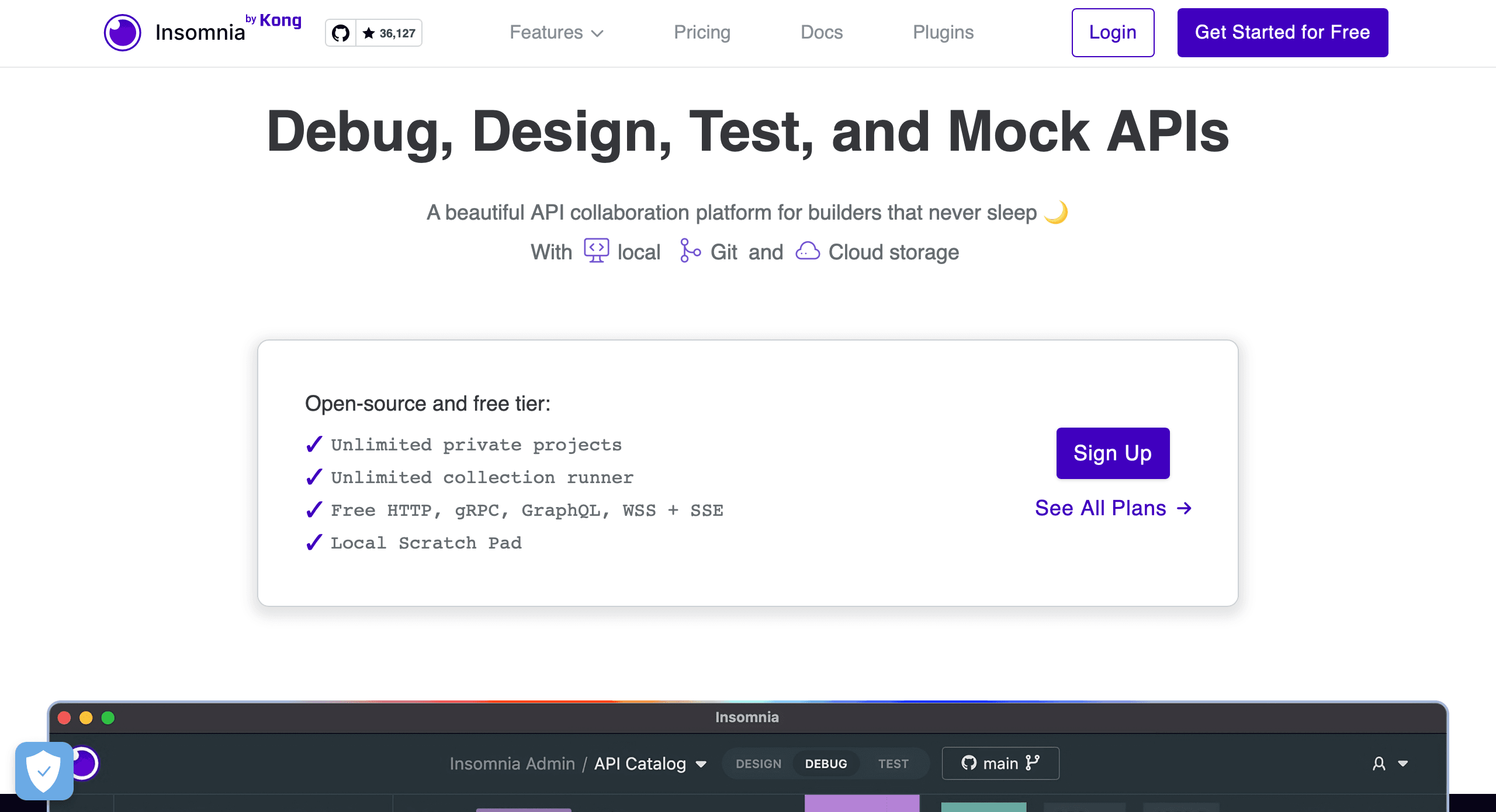This screenshot has width=1496, height=812.
Task: Click 'Cloud storage' text
Action: coord(894,252)
